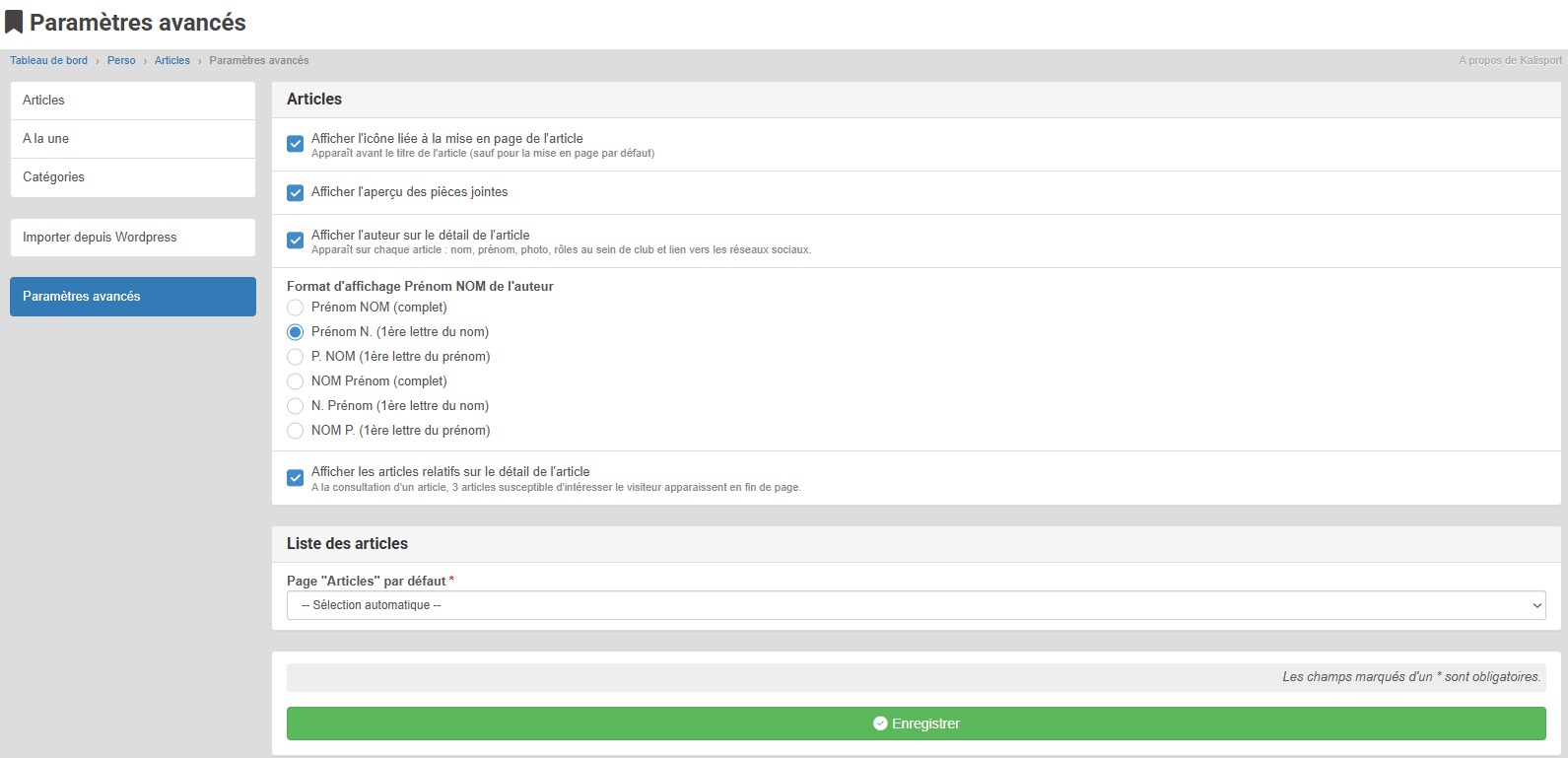Viewport: 1568px width, 758px height.
Task: Open 'Importer depuis Wordpress' sidebar item
Action: coord(132,238)
